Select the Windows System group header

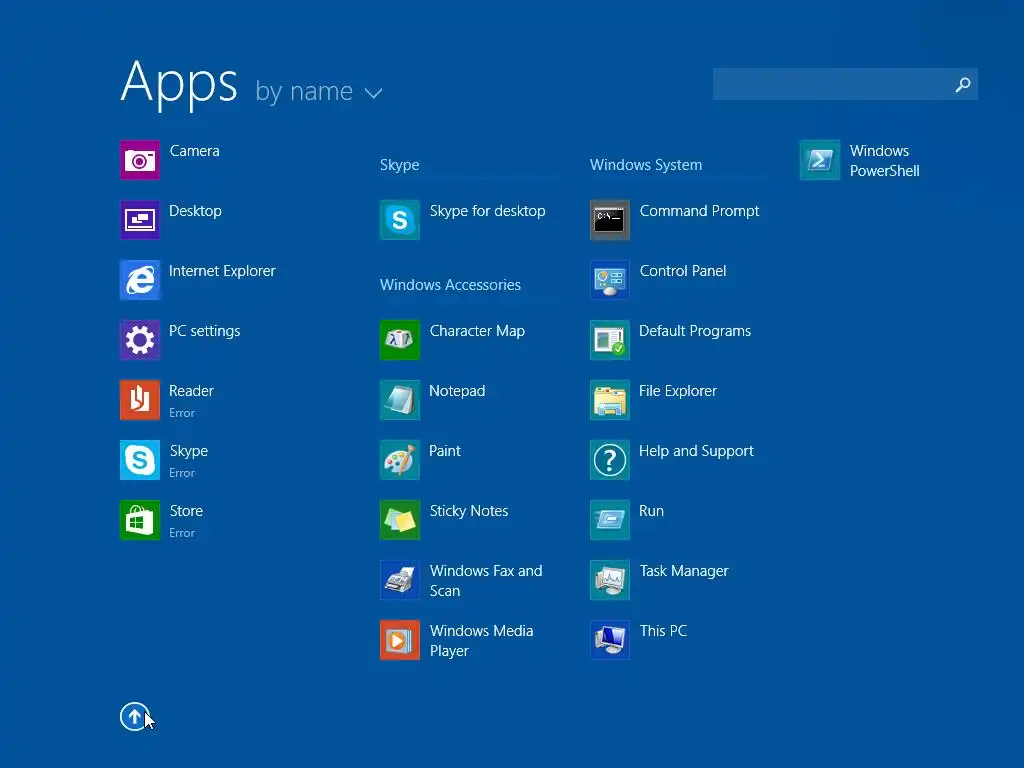tap(646, 165)
